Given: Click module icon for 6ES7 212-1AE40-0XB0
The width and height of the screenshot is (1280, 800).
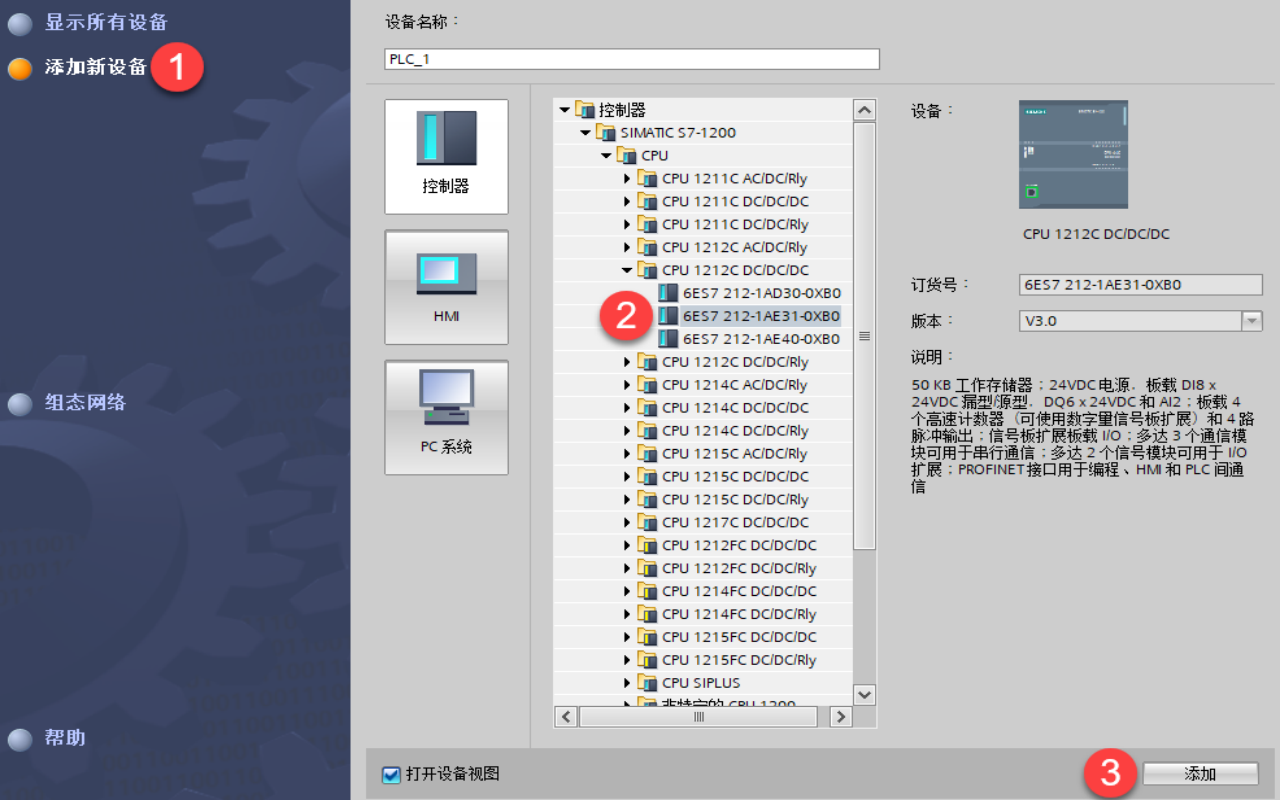Looking at the screenshot, I should click(668, 339).
